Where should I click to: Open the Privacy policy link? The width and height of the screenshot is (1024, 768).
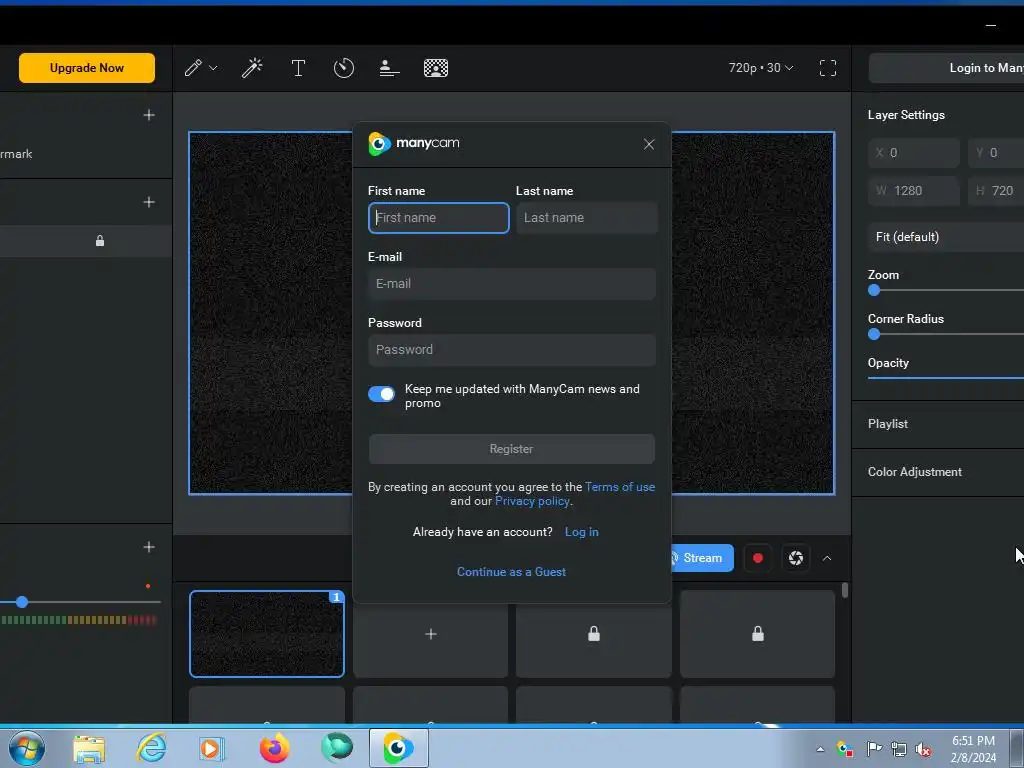click(532, 501)
